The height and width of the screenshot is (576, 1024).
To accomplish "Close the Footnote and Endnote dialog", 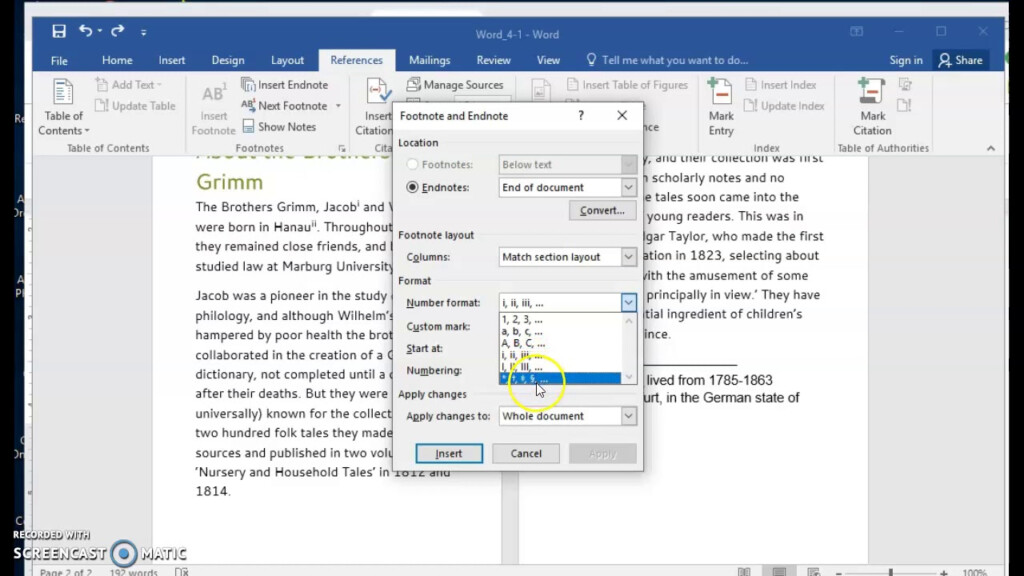I will pos(622,116).
